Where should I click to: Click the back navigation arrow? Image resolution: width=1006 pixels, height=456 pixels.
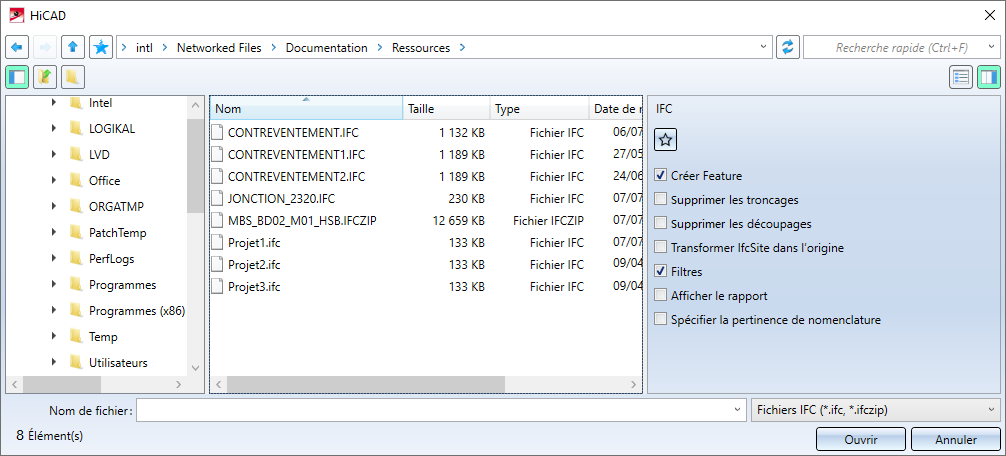coord(16,48)
